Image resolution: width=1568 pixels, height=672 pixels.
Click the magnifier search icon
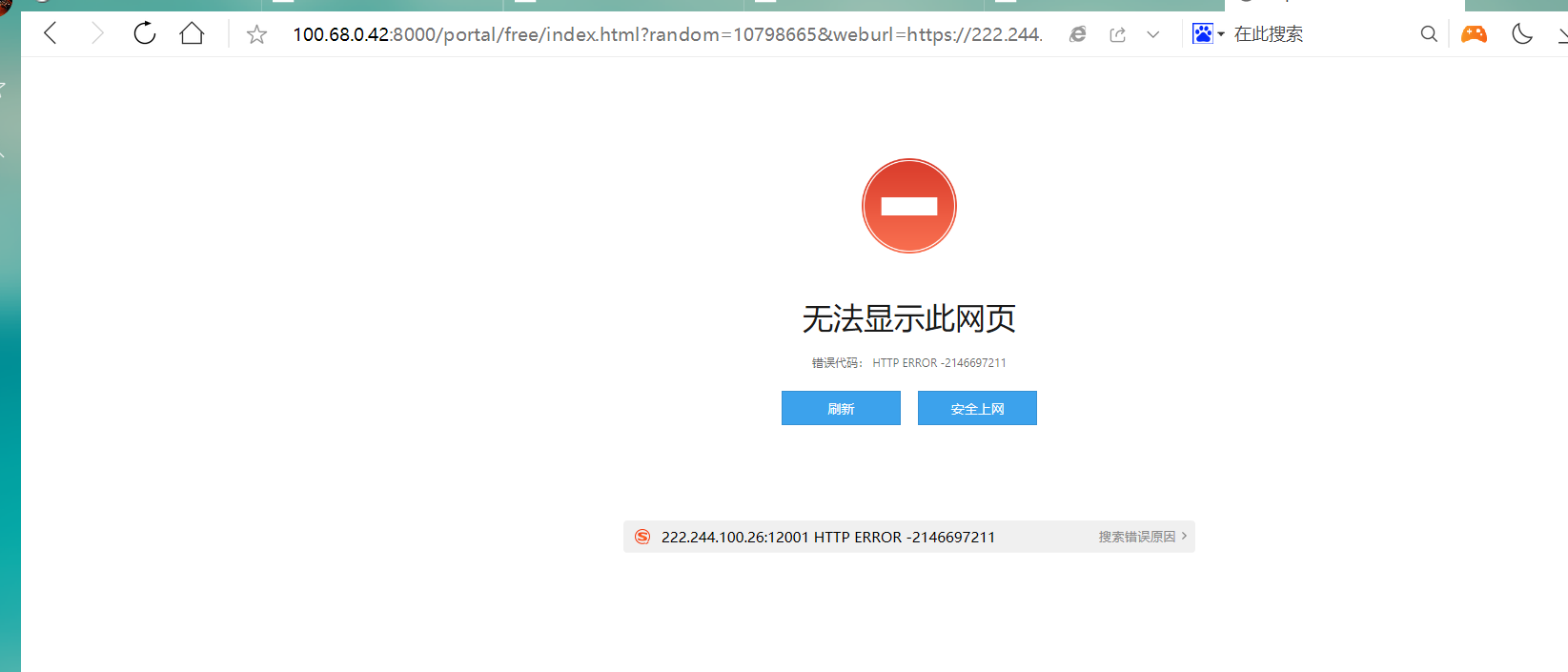(x=1429, y=34)
